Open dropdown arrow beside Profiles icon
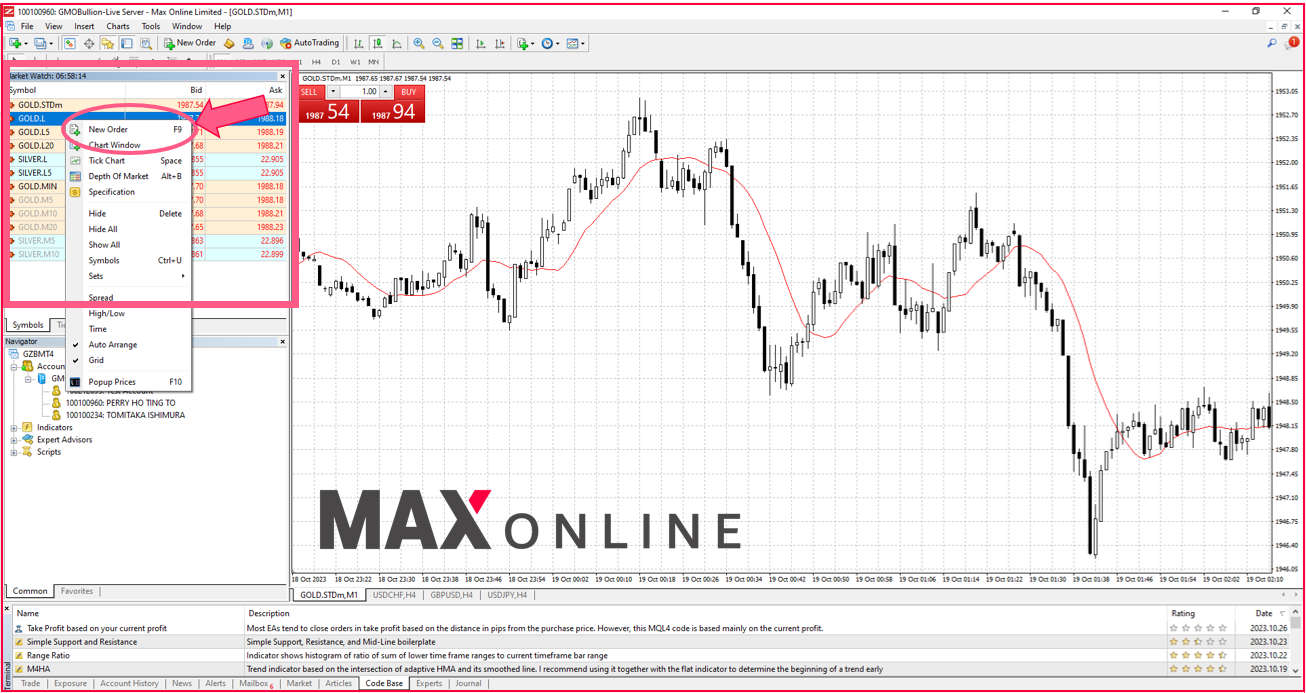Screen dimensions: 1306x693 pyautogui.click(x=52, y=44)
